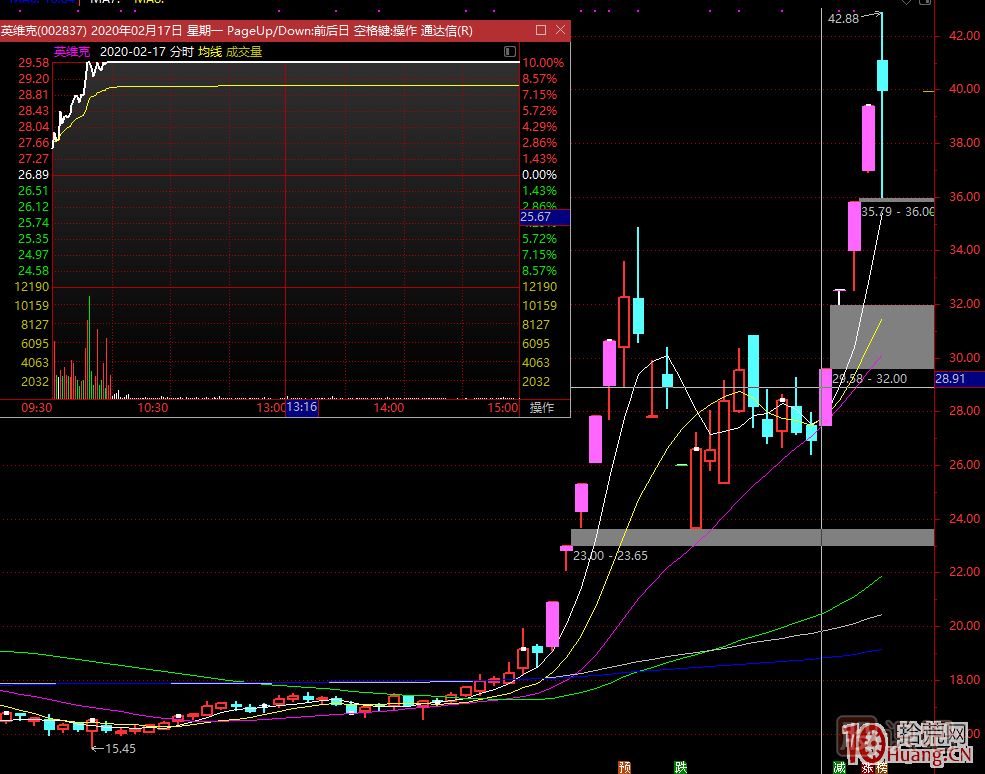Click the 15.45 low price annotation
The image size is (985, 774).
pyautogui.click(x=118, y=747)
